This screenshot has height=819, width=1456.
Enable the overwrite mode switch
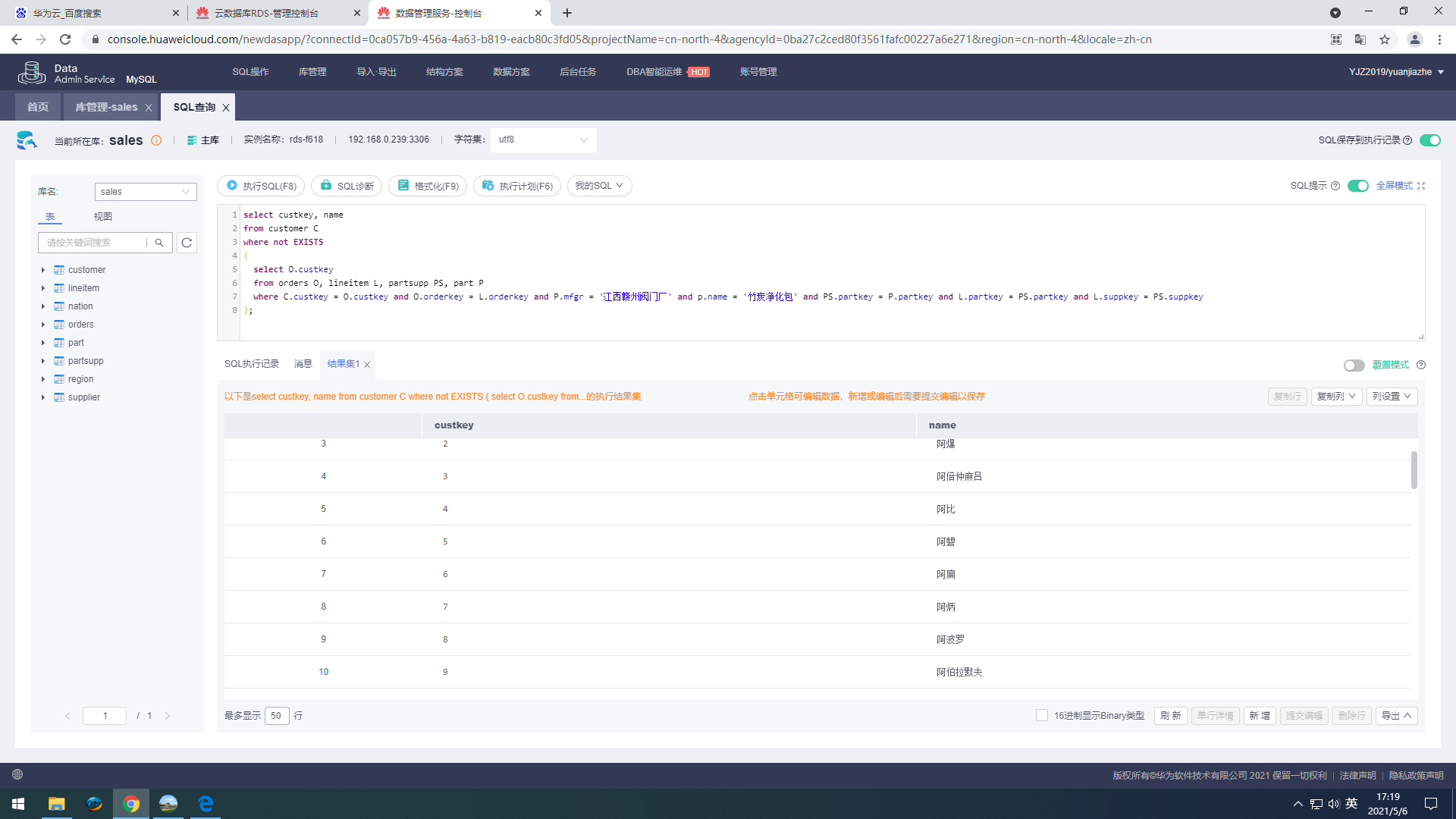tap(1354, 366)
